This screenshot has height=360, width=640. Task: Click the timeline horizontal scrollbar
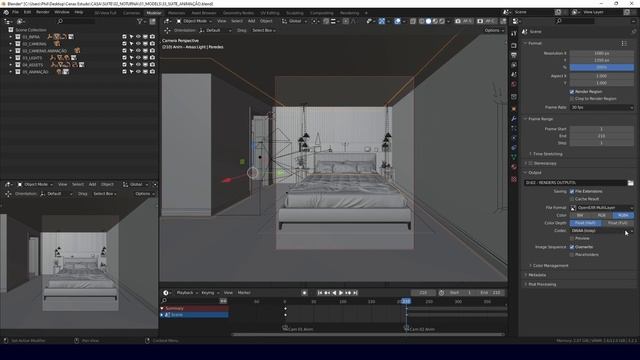click(368, 335)
